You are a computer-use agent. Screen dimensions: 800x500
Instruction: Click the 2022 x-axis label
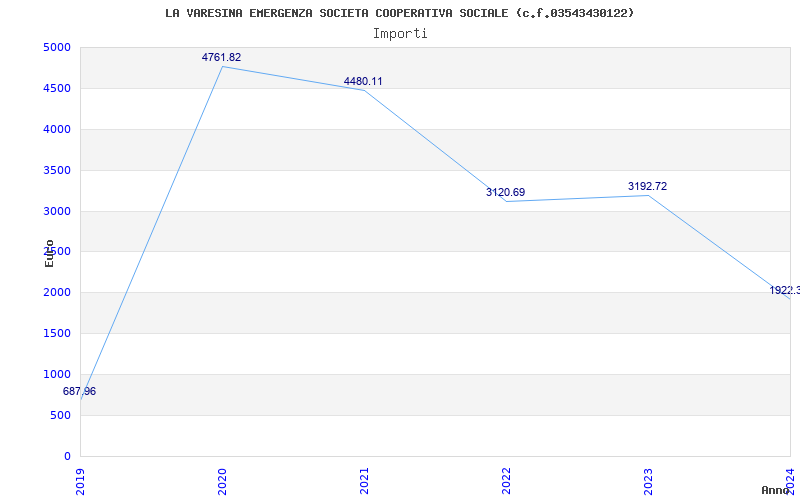point(506,481)
